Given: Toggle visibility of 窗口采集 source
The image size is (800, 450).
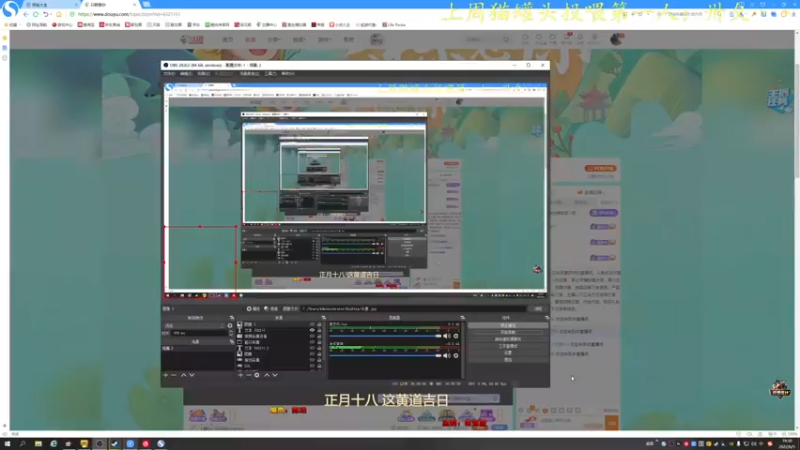Looking at the screenshot, I should click(312, 342).
